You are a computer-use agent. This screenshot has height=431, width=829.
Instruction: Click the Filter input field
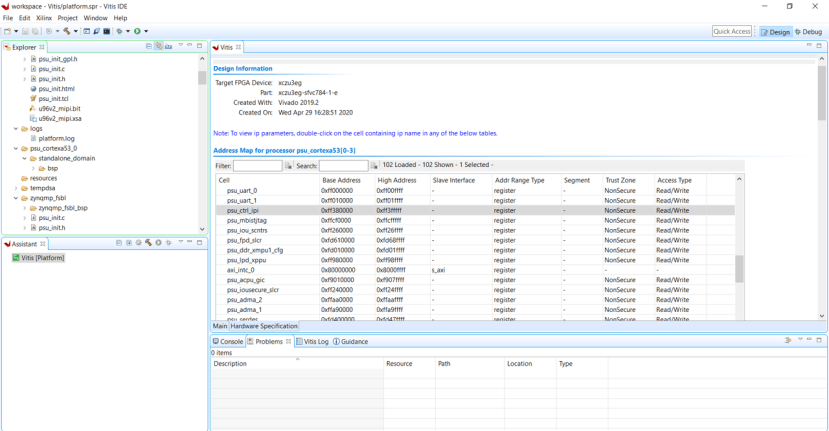tap(257, 166)
